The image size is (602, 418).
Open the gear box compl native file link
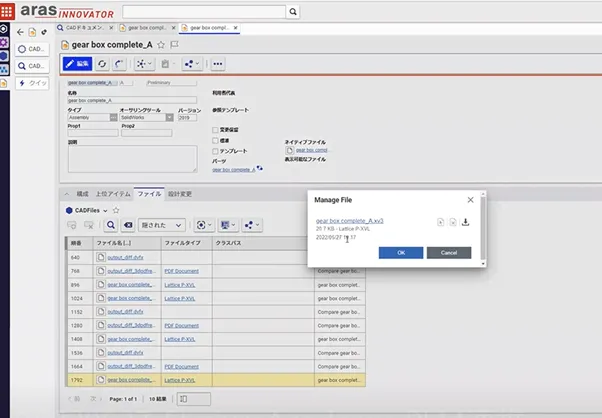(x=311, y=150)
